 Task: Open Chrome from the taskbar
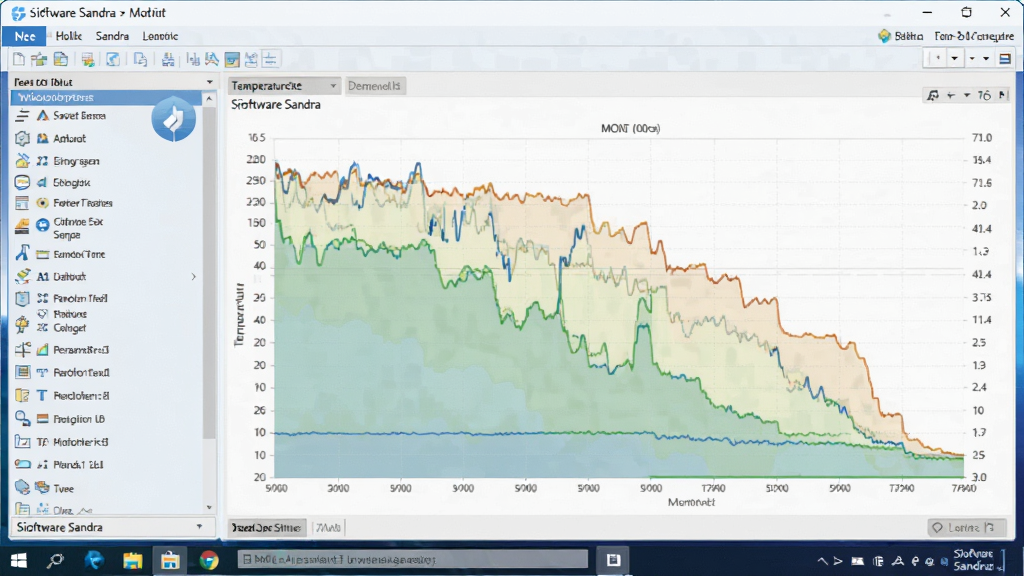[x=209, y=560]
